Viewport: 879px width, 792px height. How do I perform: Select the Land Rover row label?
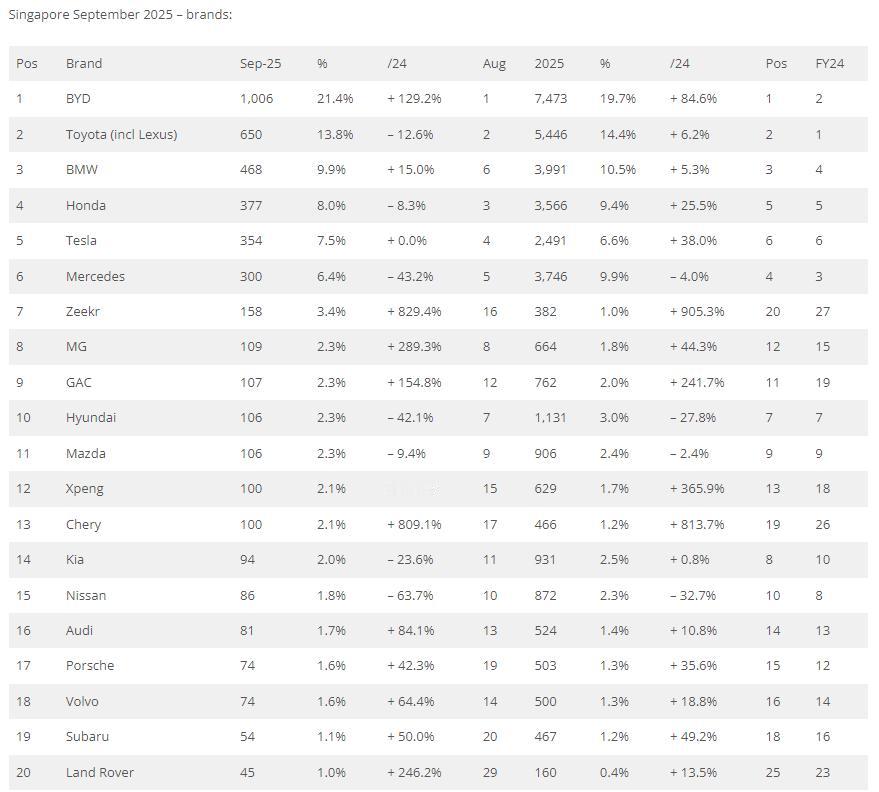click(99, 772)
